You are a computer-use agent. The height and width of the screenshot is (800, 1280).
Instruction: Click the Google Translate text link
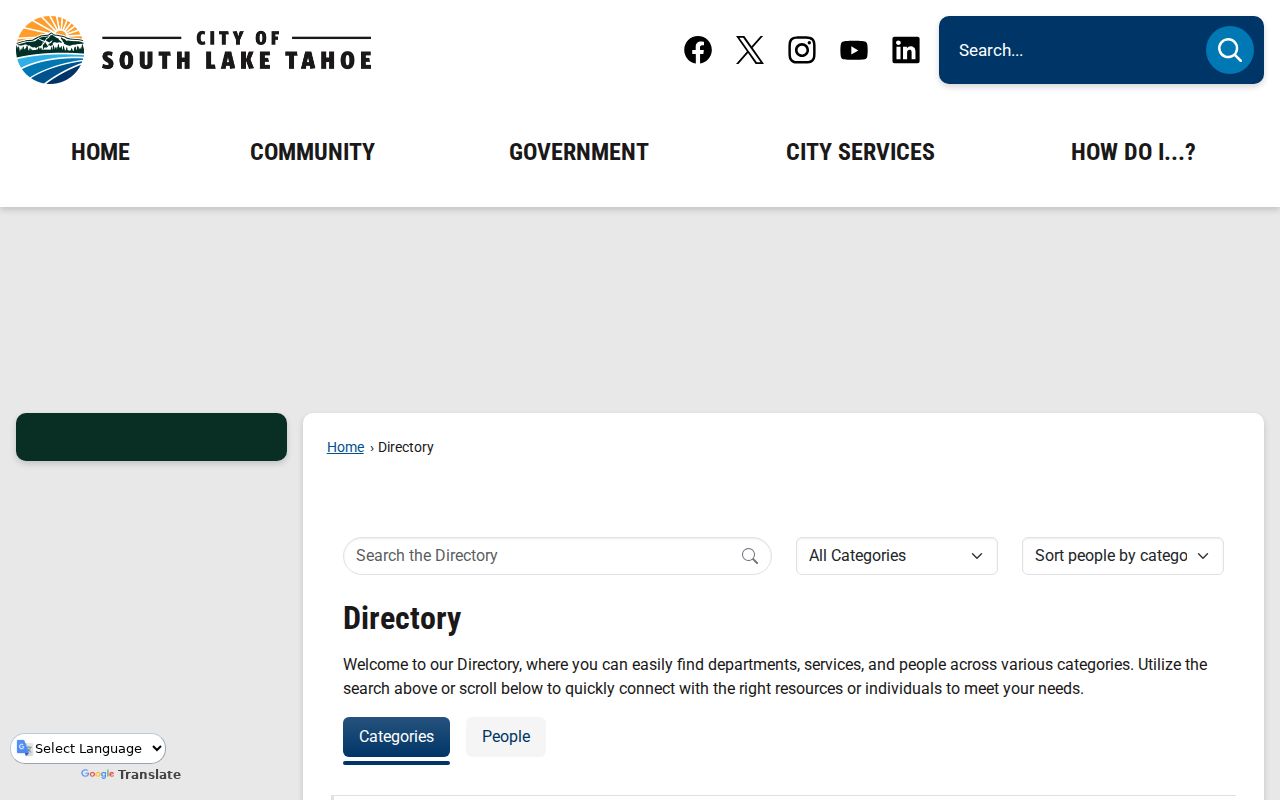pos(131,775)
